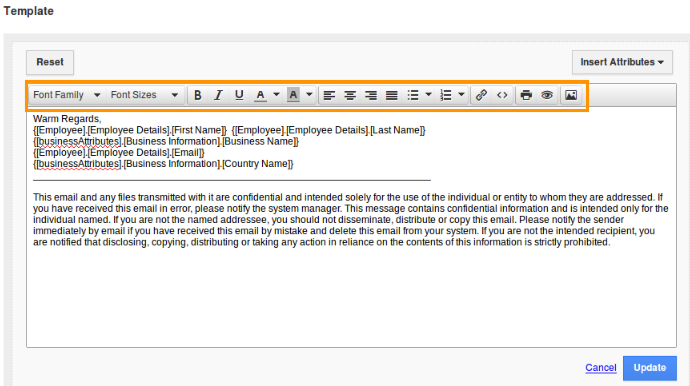This screenshot has height=386, width=690.
Task: Open the source code view
Action: click(x=502, y=95)
